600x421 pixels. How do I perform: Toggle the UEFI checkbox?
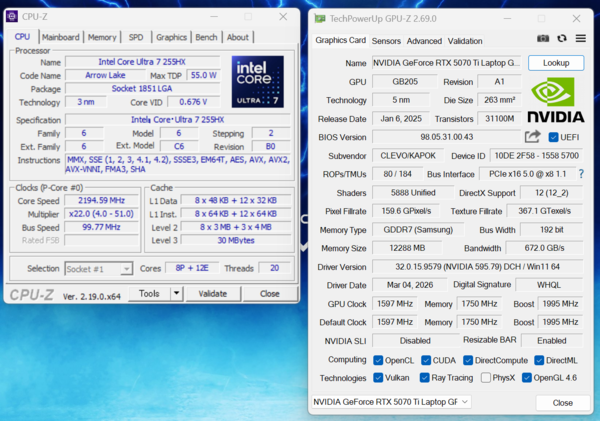coord(551,137)
